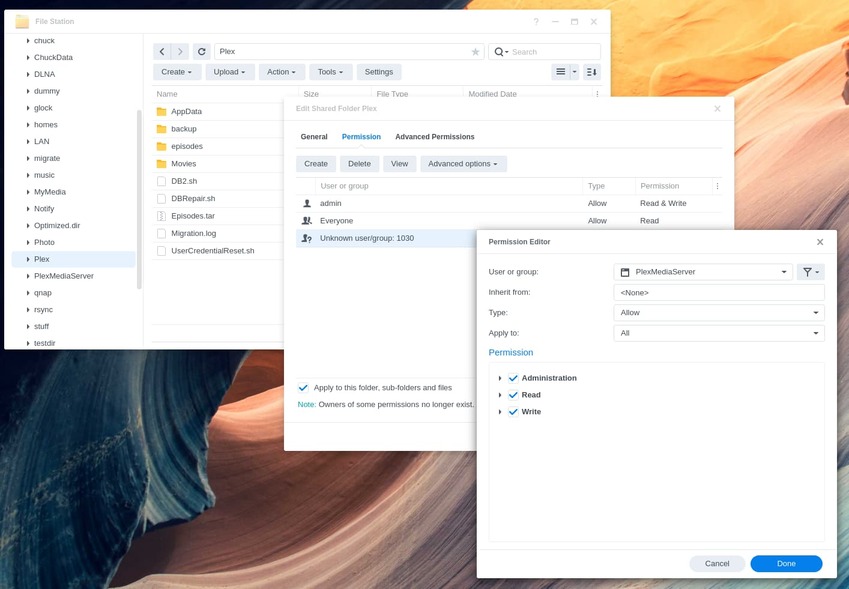
Task: Open the Advanced options dropdown
Action: tap(463, 164)
